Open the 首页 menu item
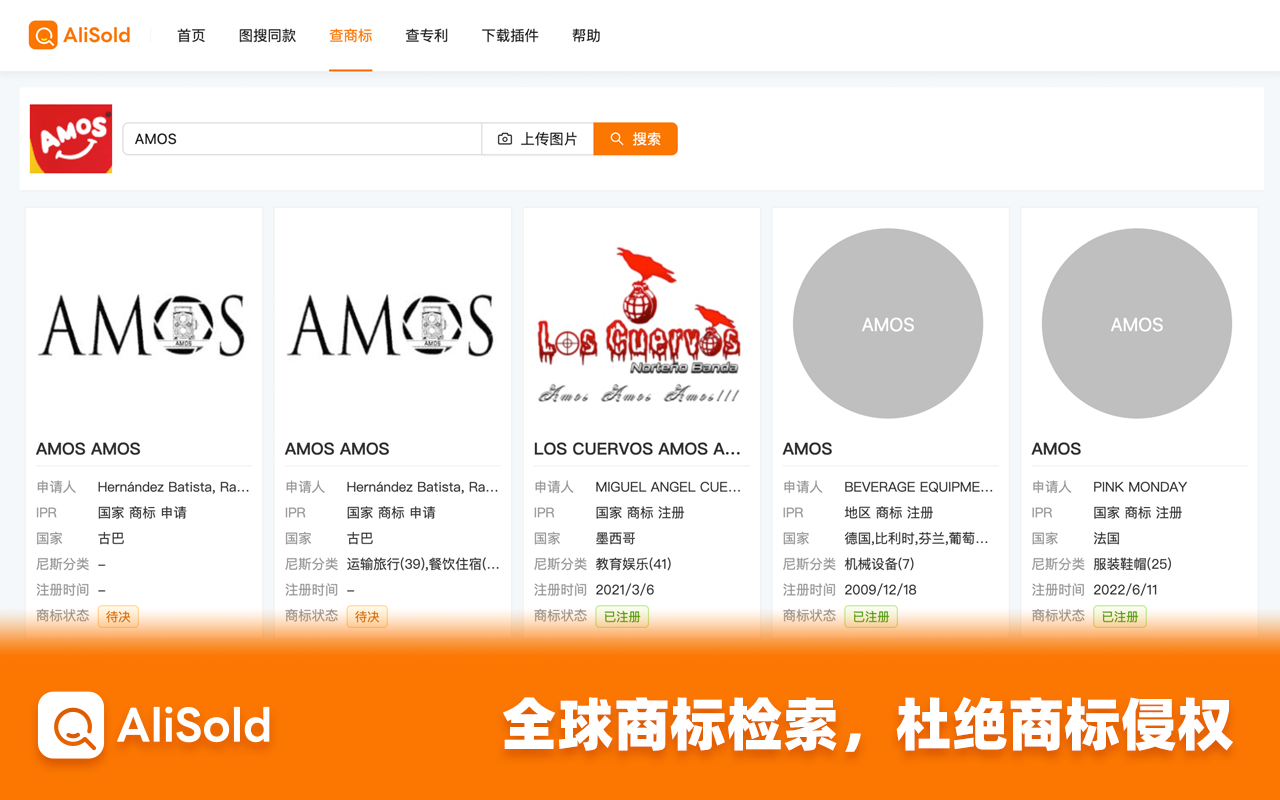 [190, 35]
